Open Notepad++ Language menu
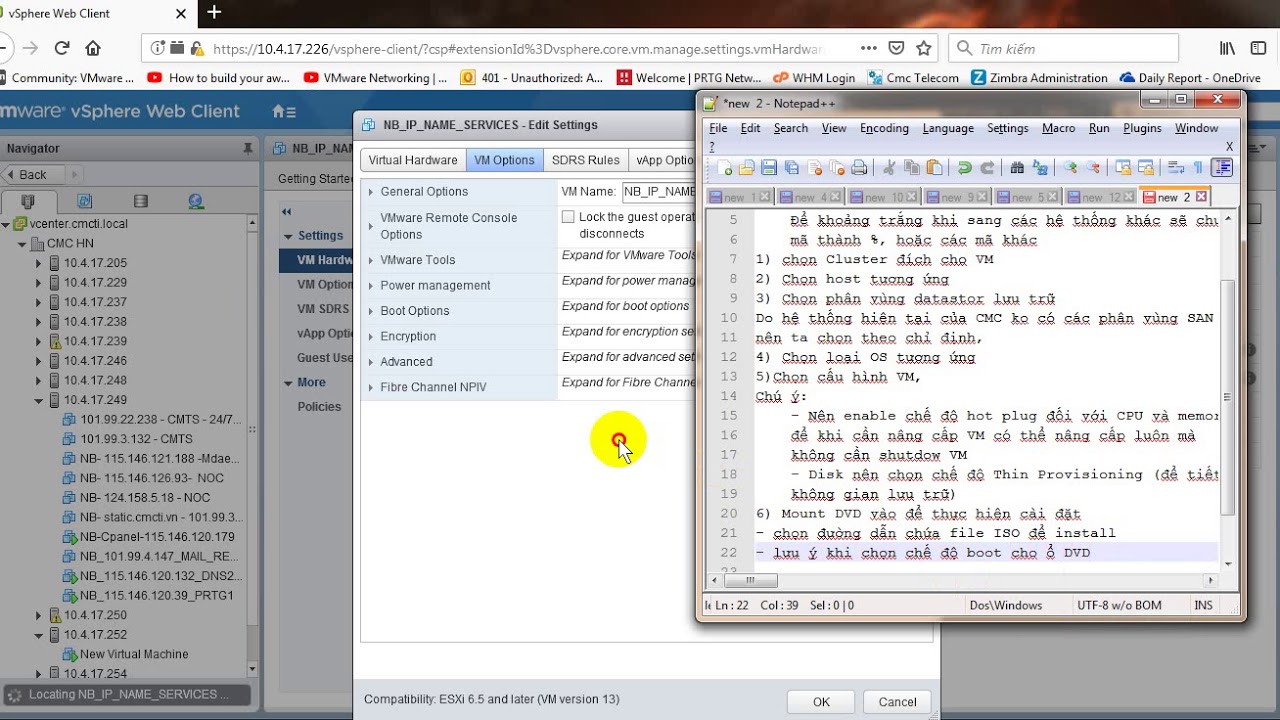The height and width of the screenshot is (720, 1280). point(948,128)
